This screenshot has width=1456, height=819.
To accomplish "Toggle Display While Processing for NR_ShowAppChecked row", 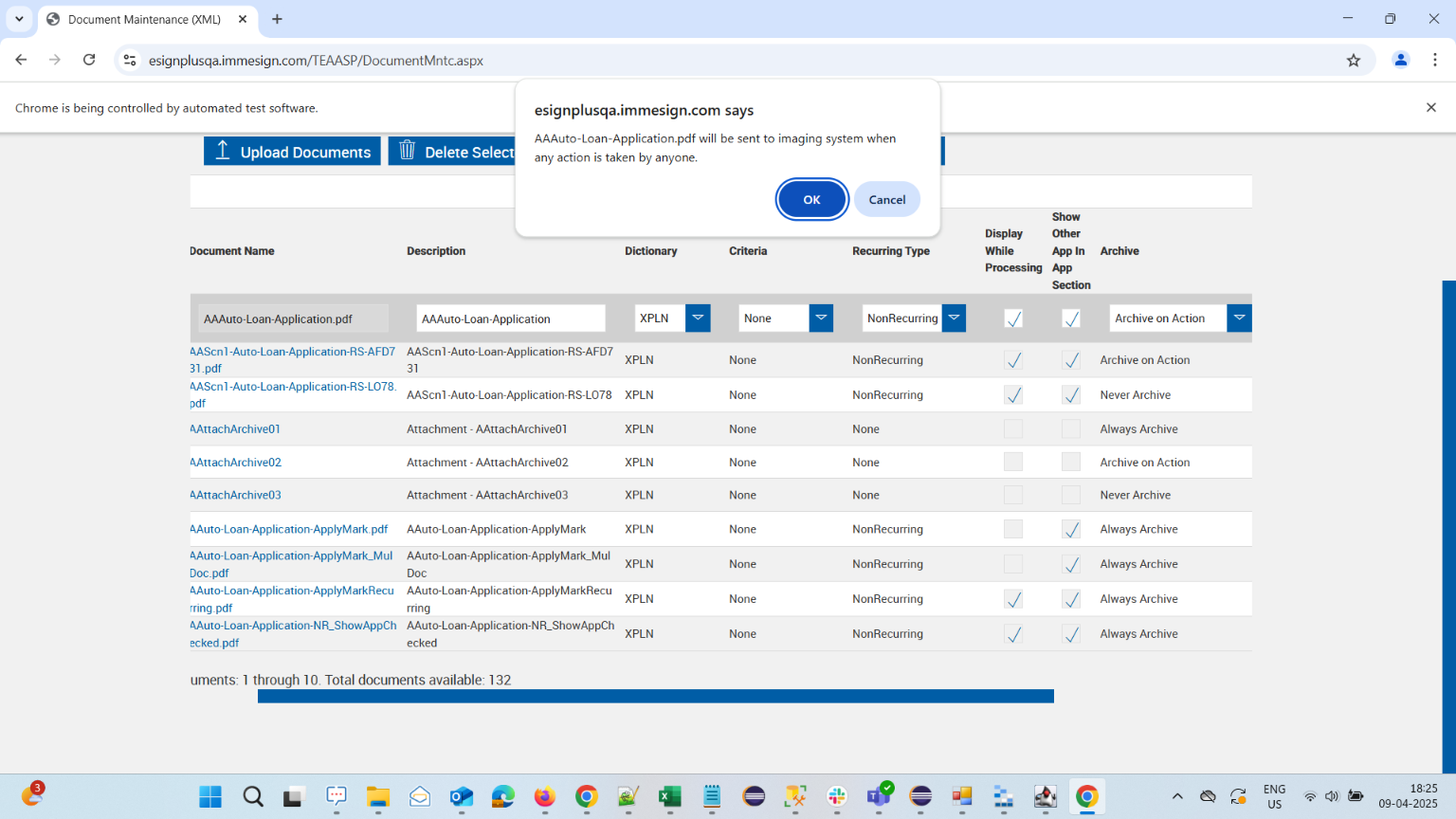I will pyautogui.click(x=1013, y=634).
